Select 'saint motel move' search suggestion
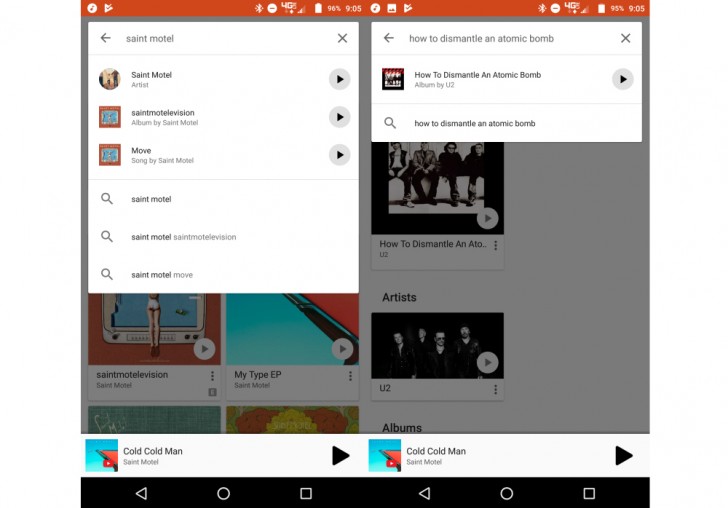Viewport: 728px width, 508px height. (162, 275)
